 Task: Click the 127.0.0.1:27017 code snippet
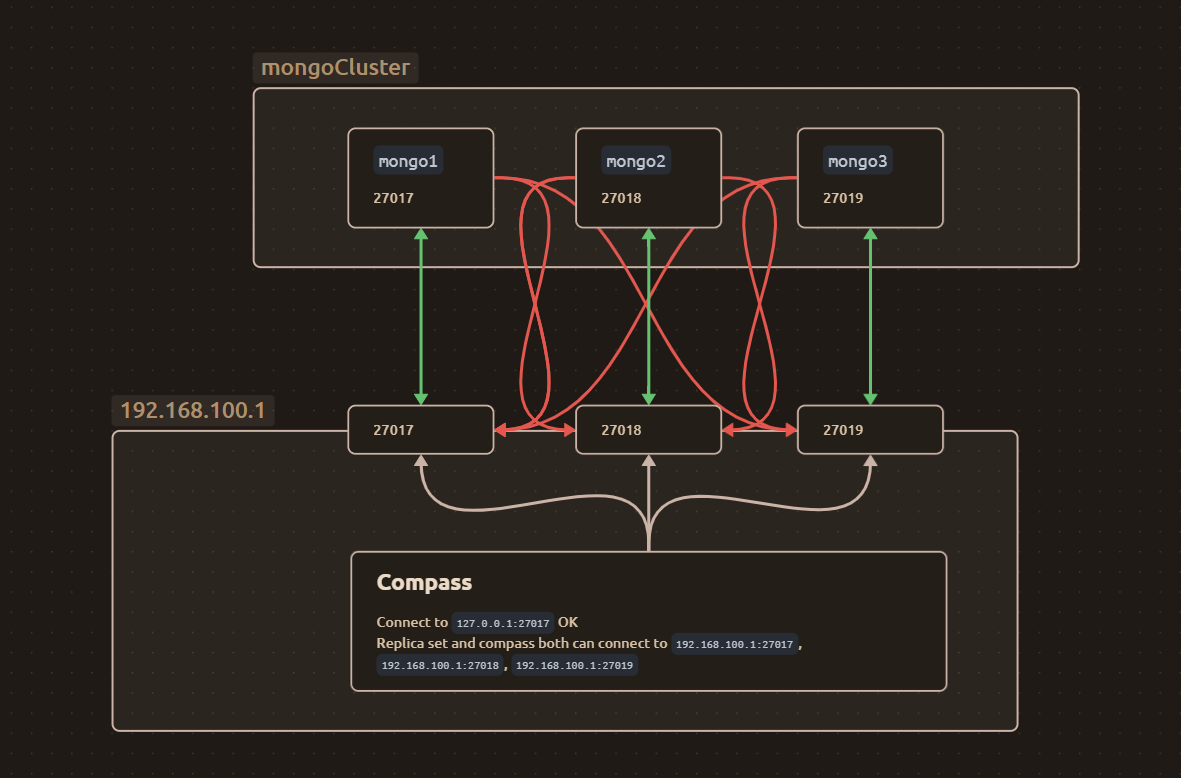click(x=503, y=623)
